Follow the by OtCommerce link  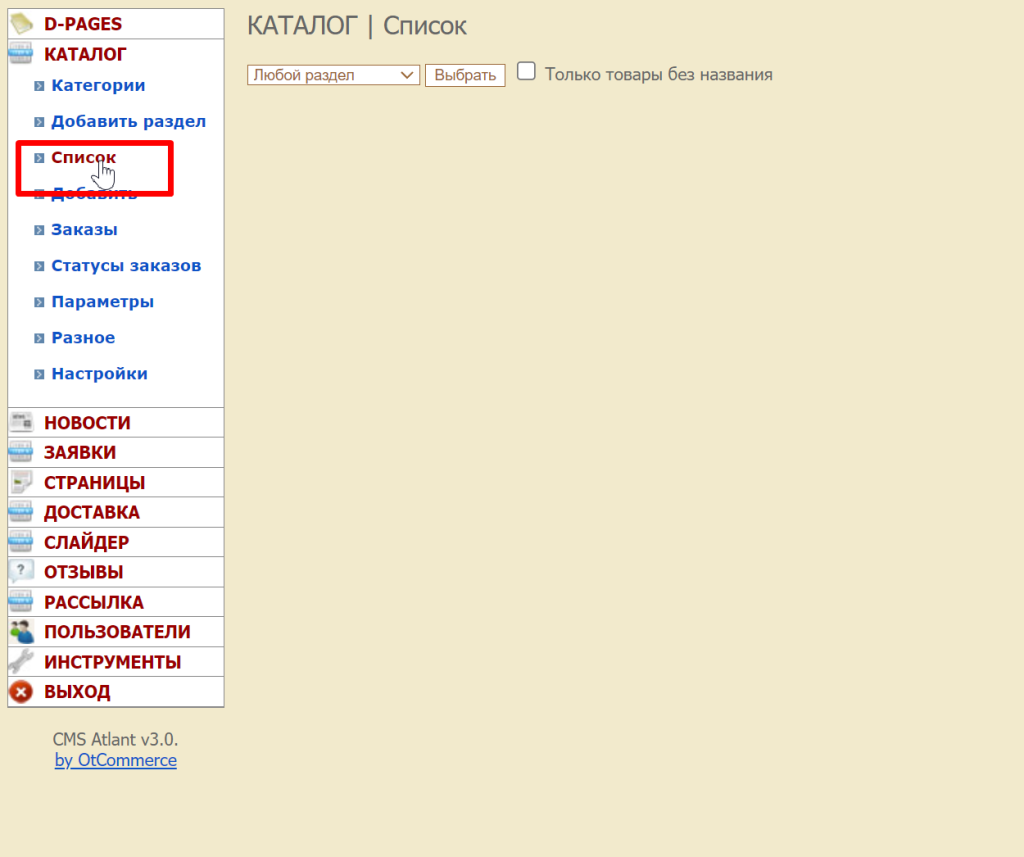(x=116, y=760)
